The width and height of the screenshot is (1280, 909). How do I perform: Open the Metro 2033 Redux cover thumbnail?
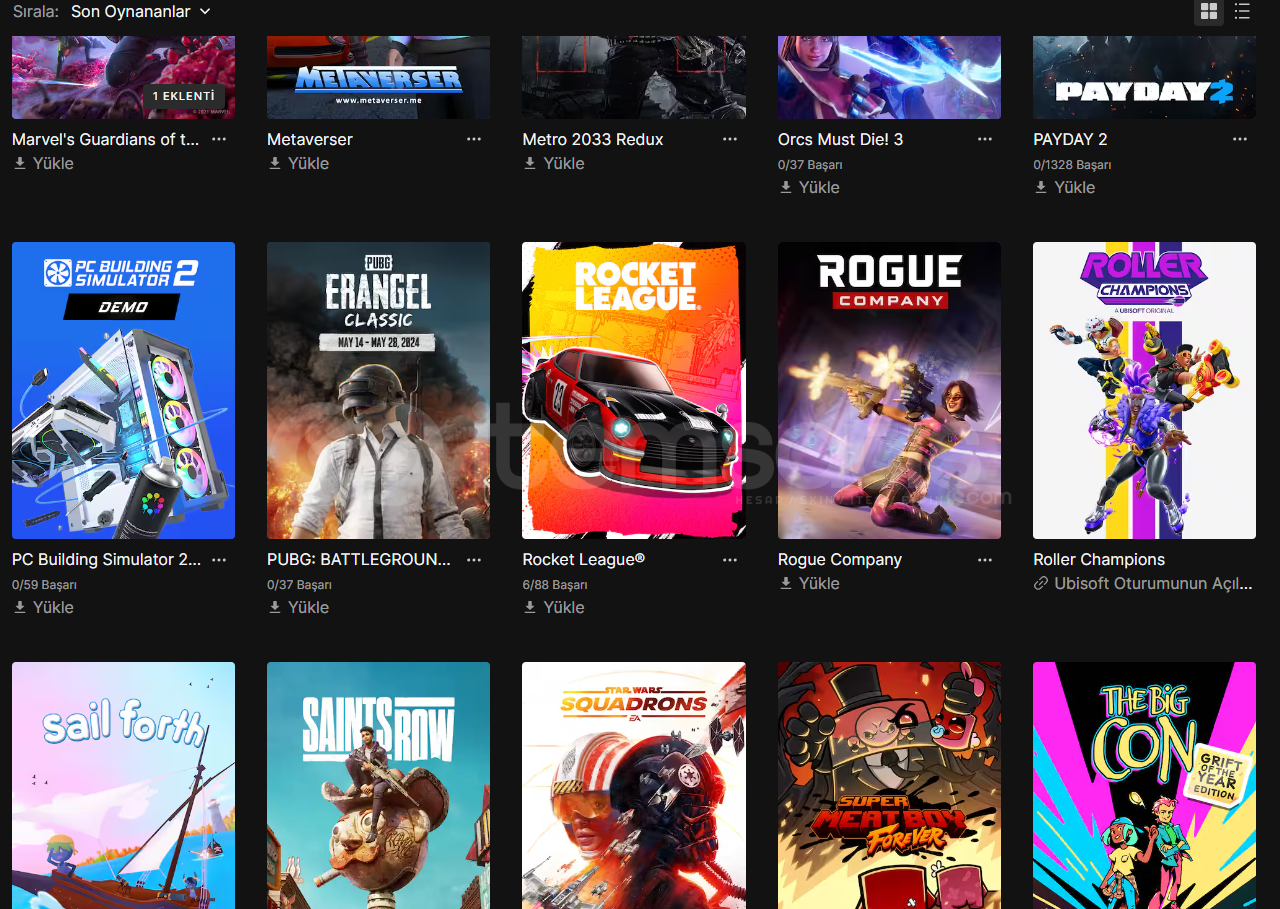634,77
